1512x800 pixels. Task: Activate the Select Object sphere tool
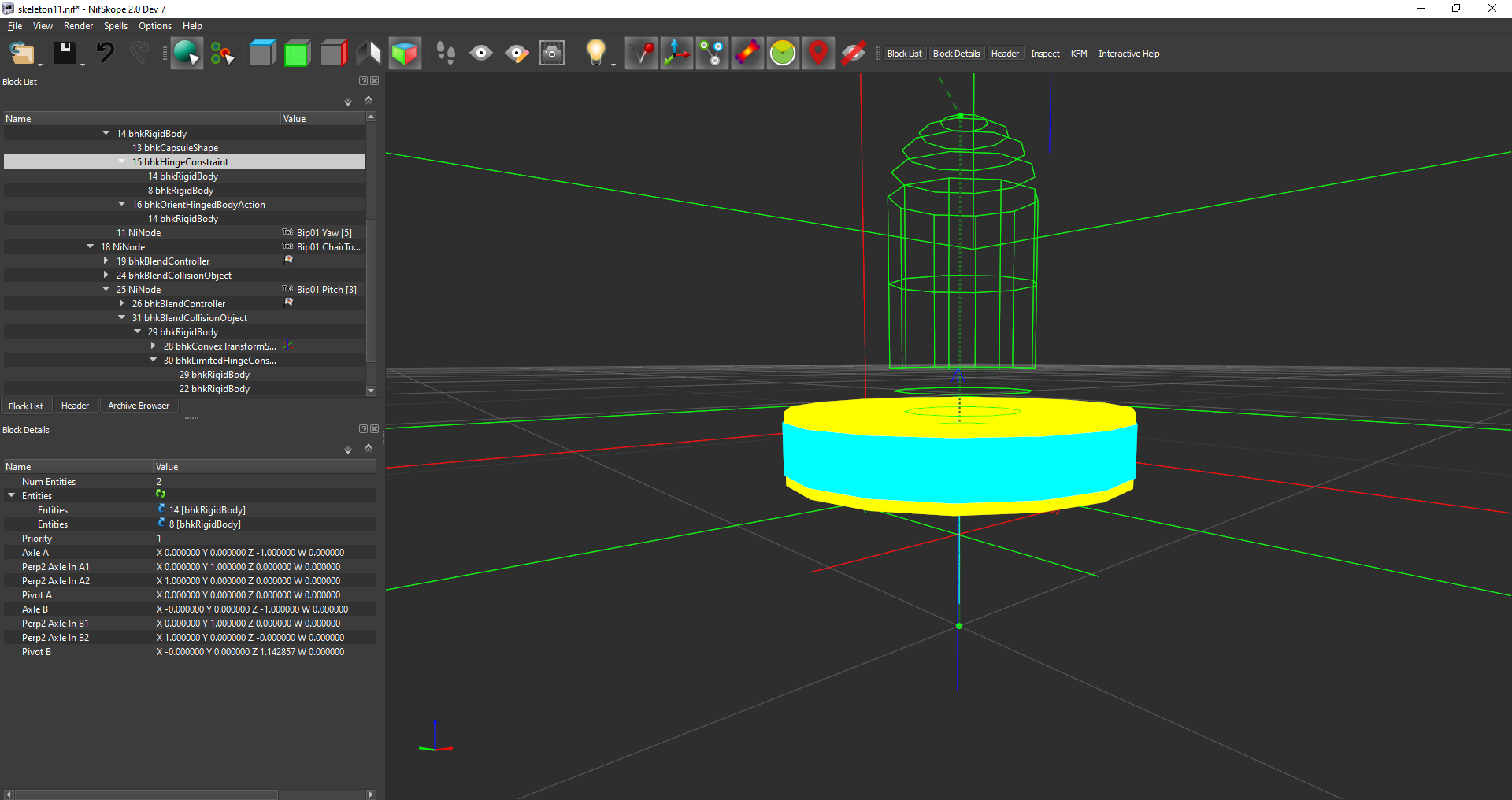pos(187,54)
